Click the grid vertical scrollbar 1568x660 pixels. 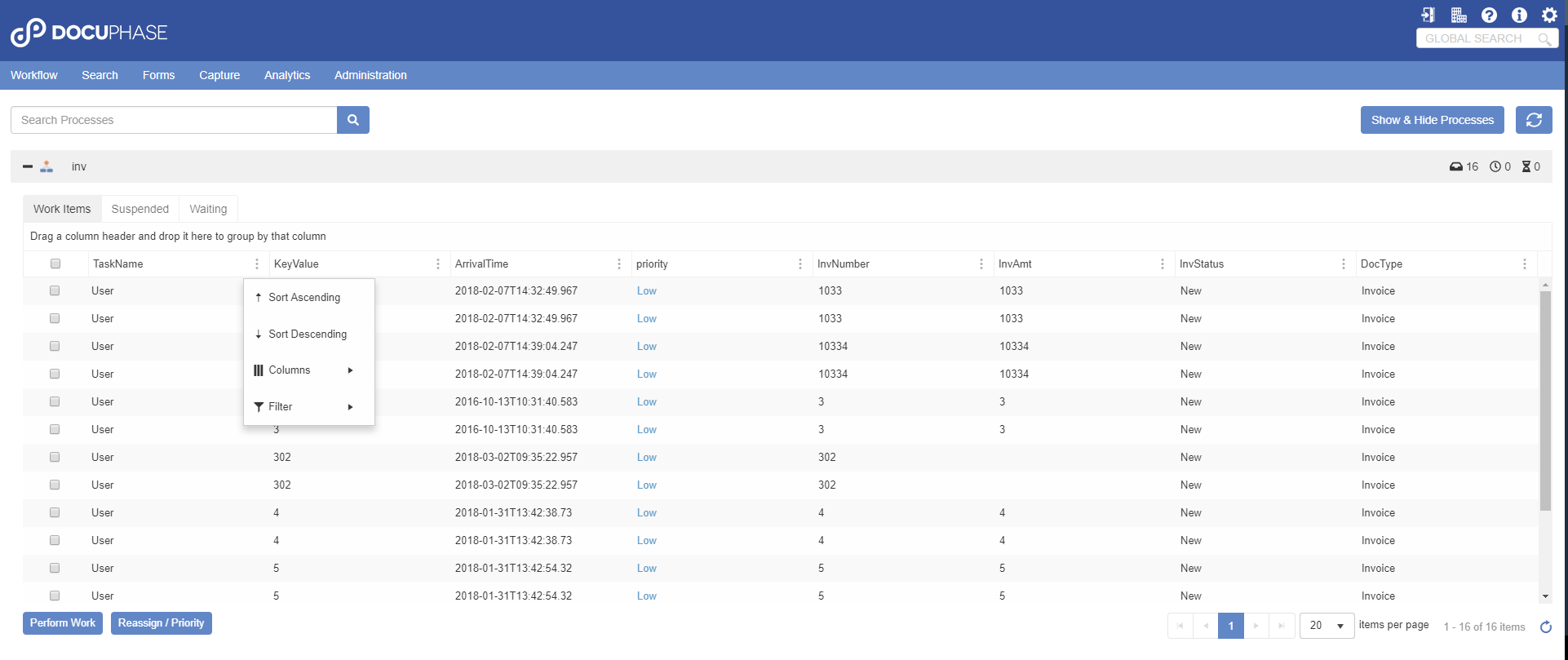click(1544, 400)
